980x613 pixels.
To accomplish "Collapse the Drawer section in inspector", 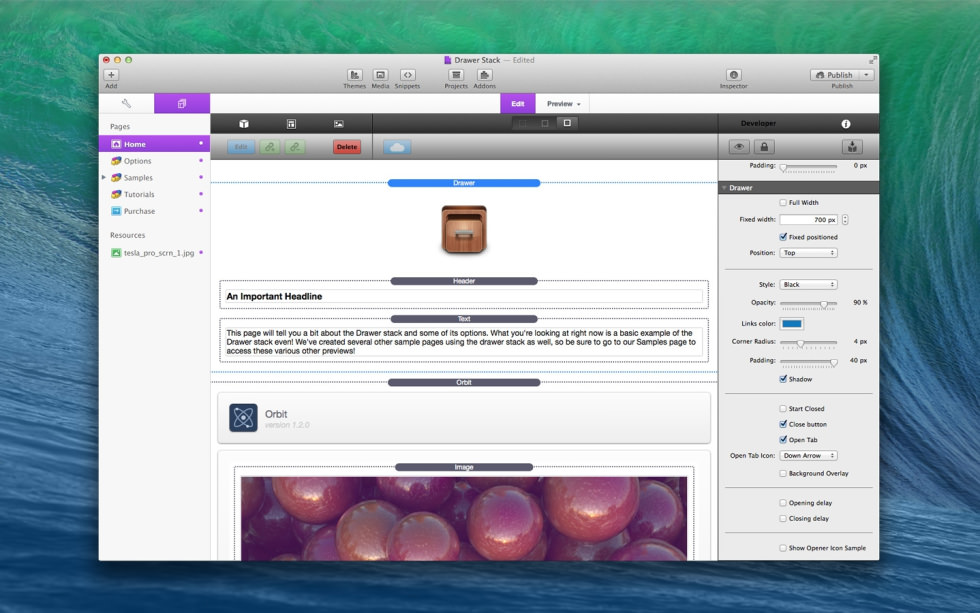I will click(724, 187).
